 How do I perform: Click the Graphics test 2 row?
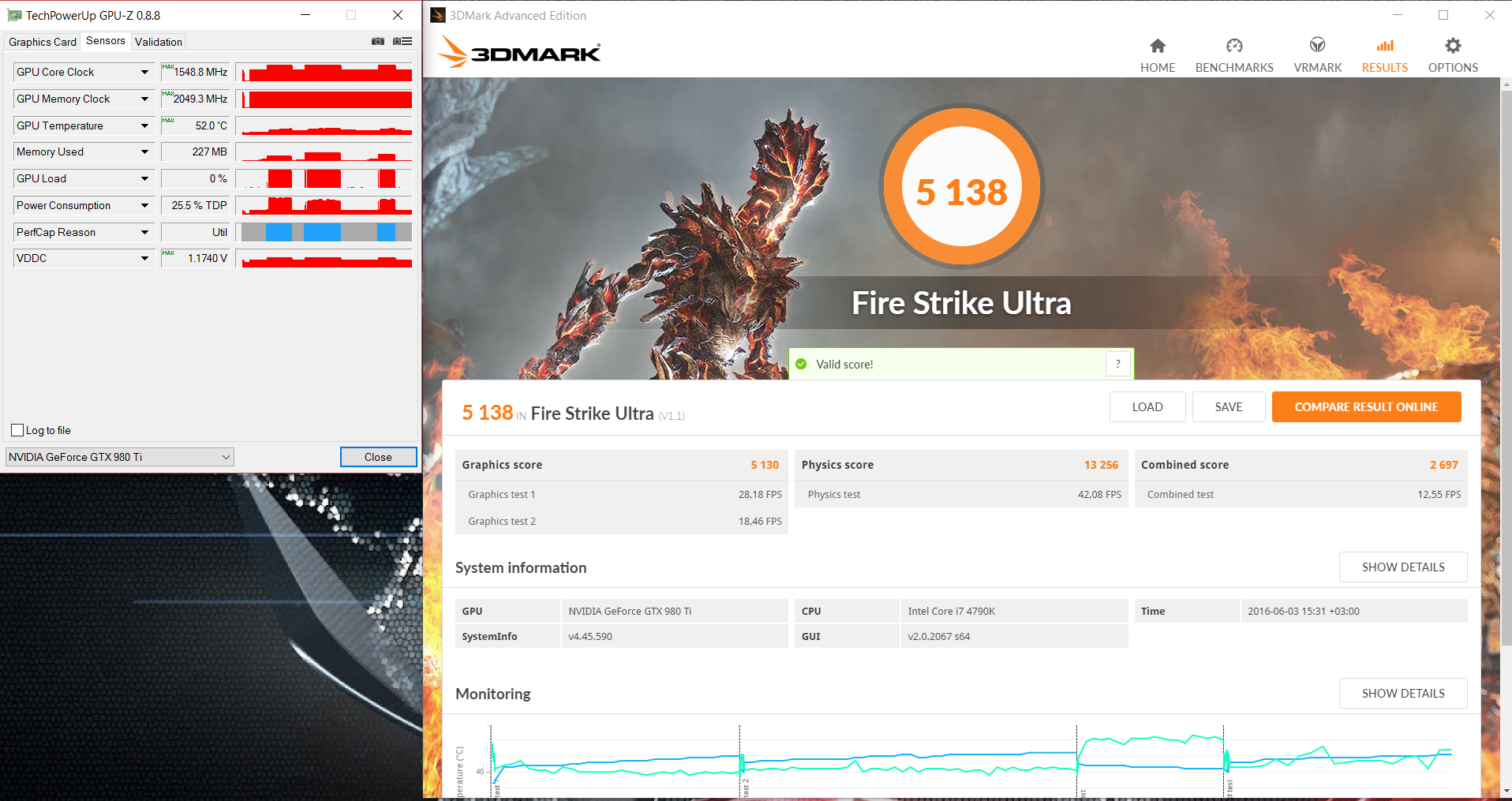622,522
